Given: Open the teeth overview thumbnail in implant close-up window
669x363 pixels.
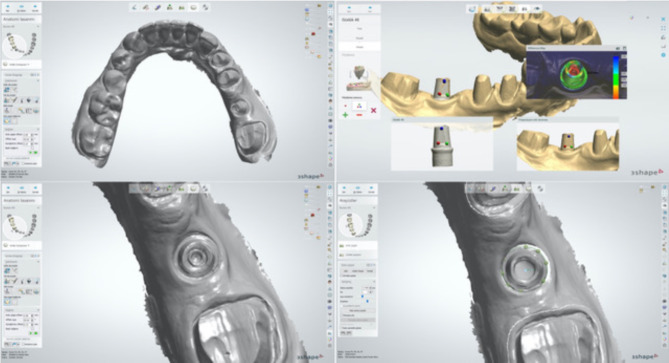Looking at the screenshot, I should 20,226.
